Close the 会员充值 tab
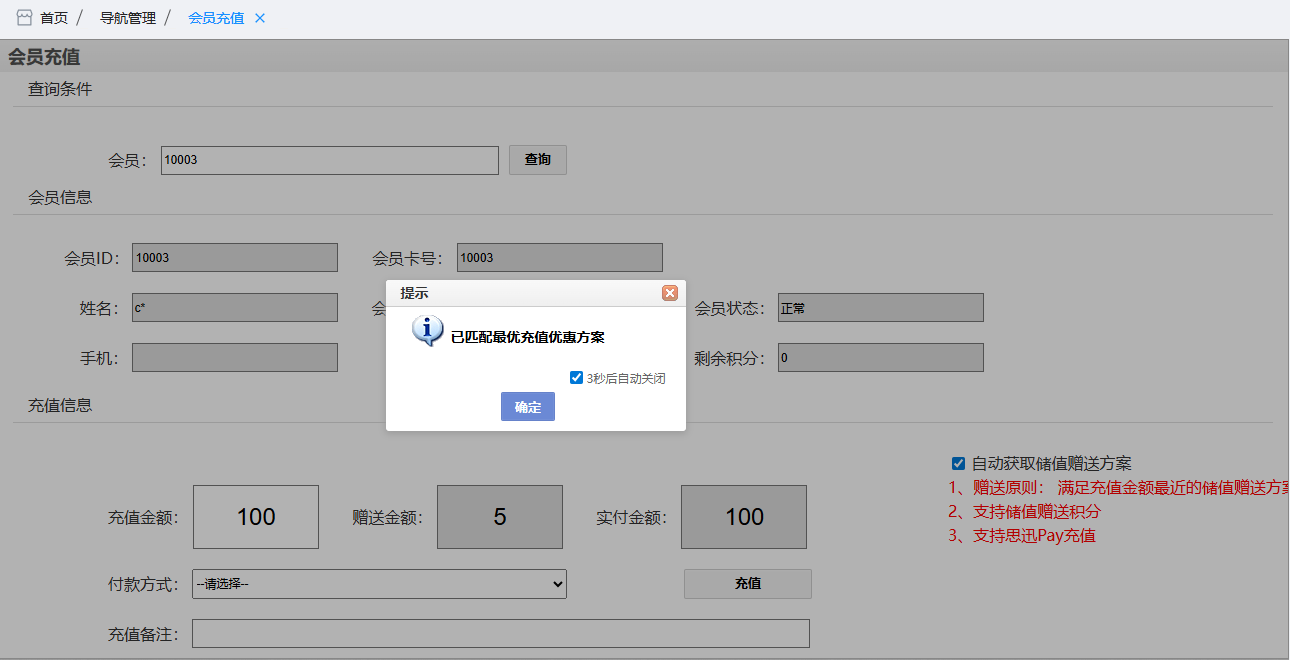Screen dimensions: 1290x660 click(x=260, y=18)
